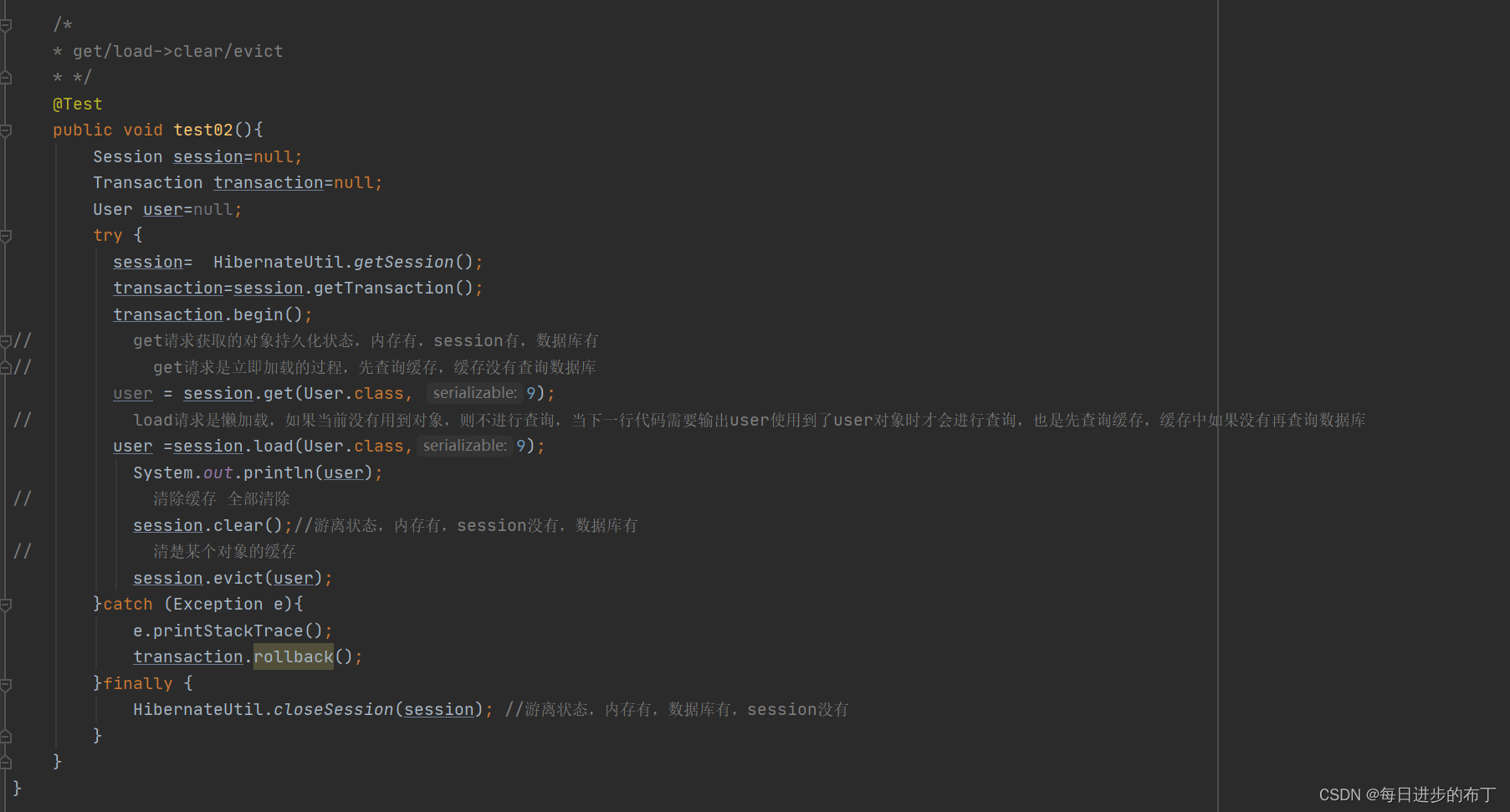Click the comment "清除缓存 全部清除"
Image resolution: width=1510 pixels, height=812 pixels.
click(222, 499)
